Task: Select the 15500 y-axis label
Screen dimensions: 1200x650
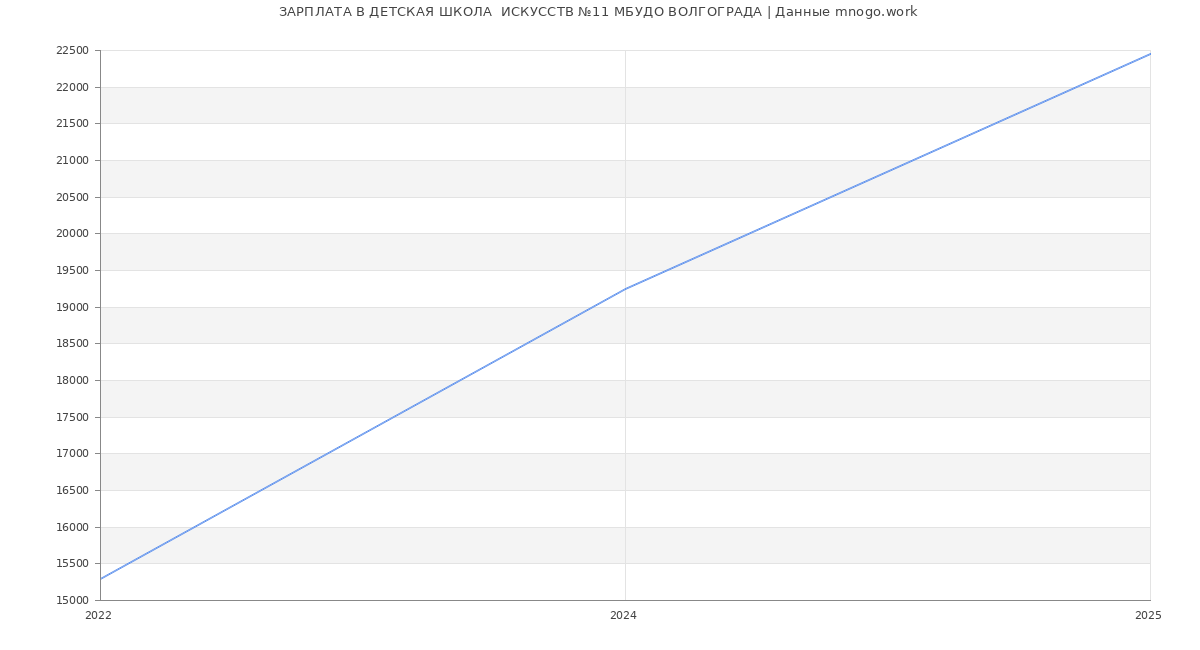Action: tap(72, 564)
